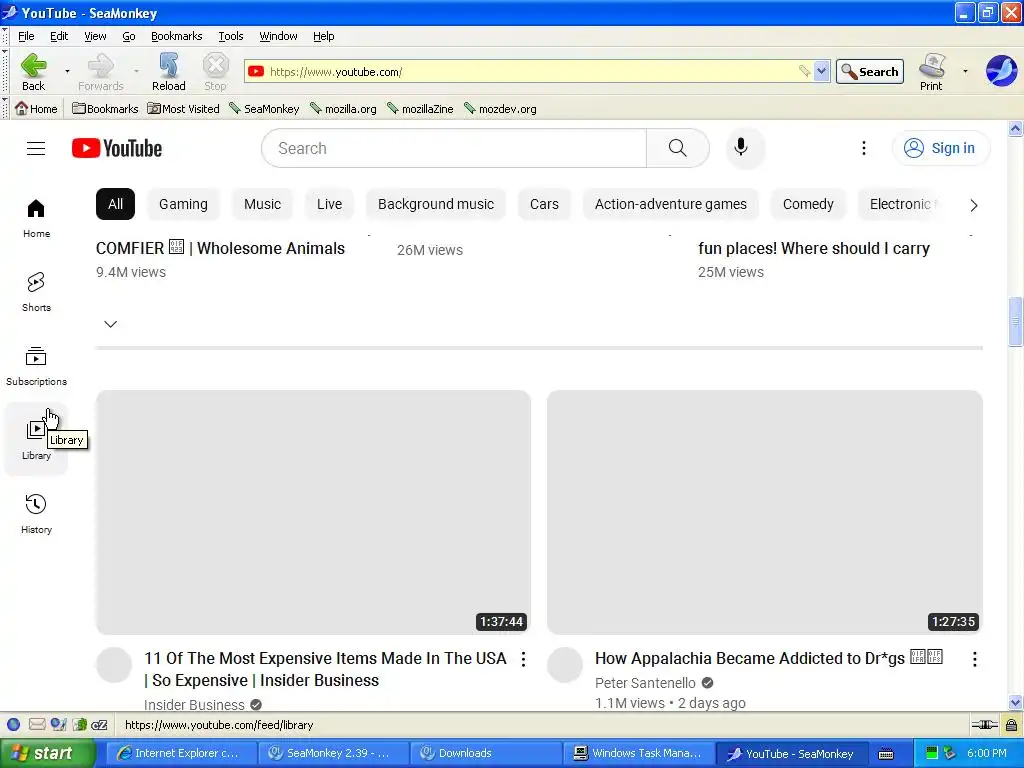Open Bookmarks folder on personal toolbar
The width and height of the screenshot is (1024, 768).
(105, 108)
